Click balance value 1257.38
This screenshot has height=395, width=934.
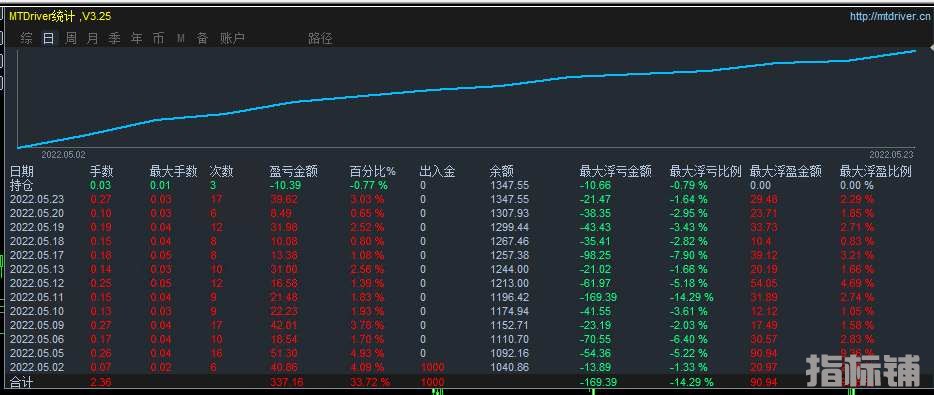(x=509, y=256)
